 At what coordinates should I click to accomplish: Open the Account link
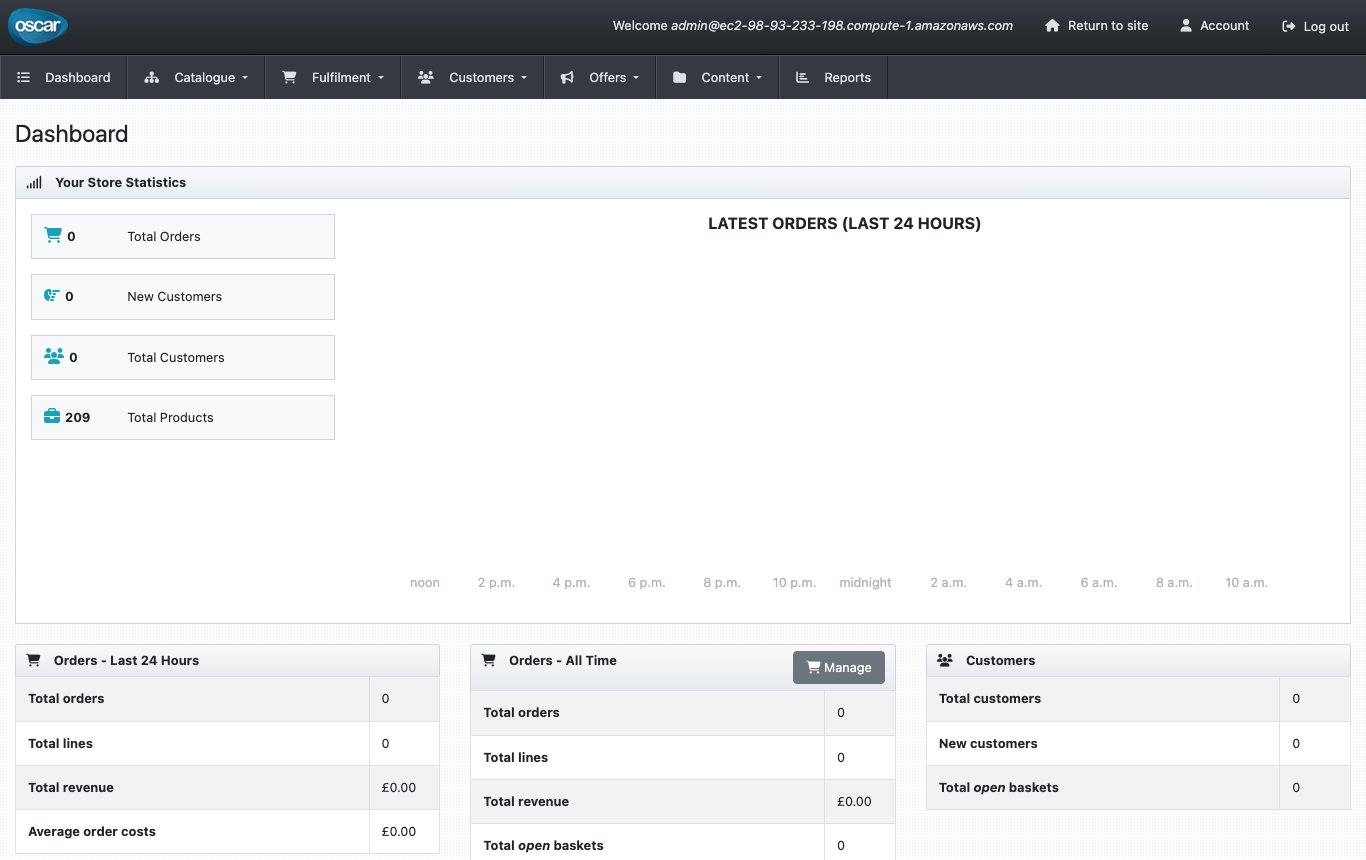1215,26
